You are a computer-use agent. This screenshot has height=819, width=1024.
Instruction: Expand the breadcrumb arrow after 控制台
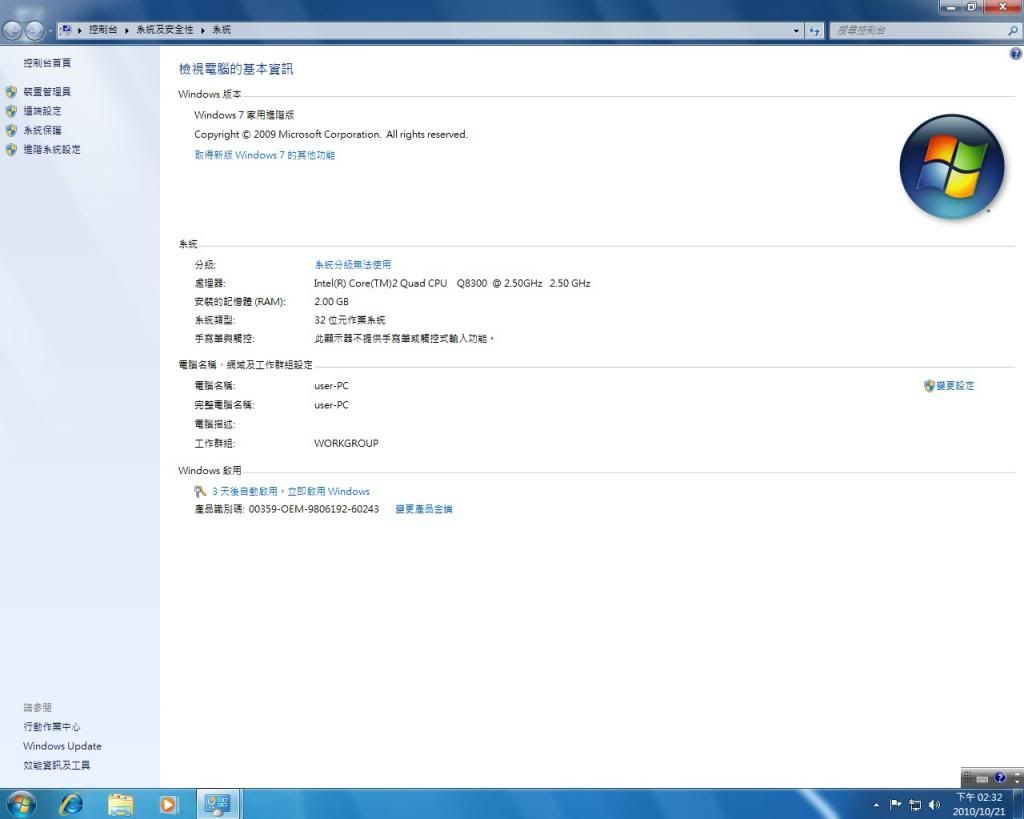coord(127,30)
